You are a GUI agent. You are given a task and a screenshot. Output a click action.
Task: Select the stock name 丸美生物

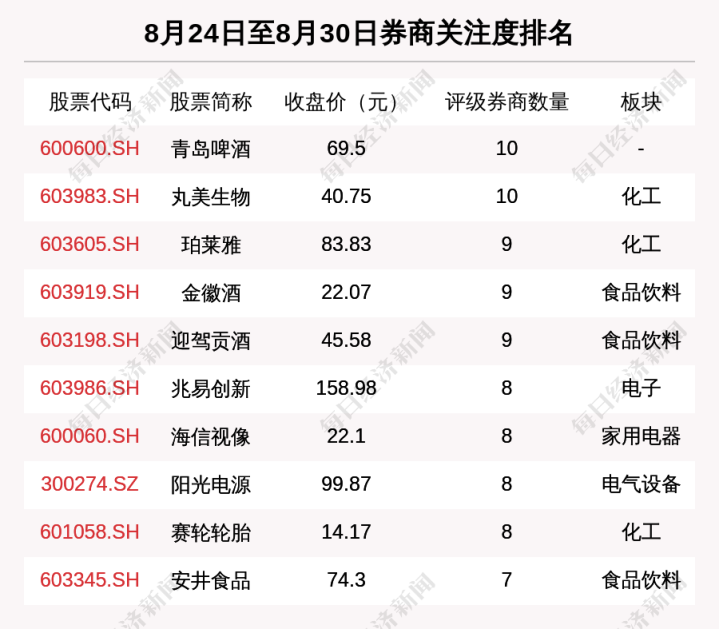tap(211, 197)
